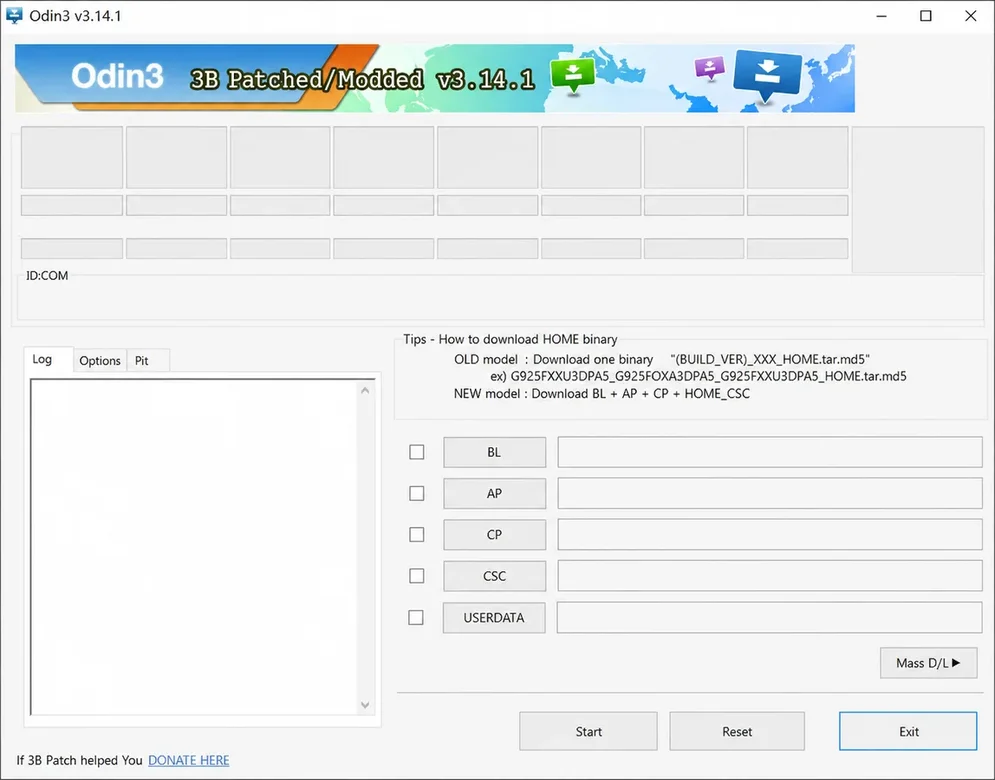Open the Mass D/L menu
This screenshot has width=995, height=780.
pyautogui.click(x=928, y=663)
